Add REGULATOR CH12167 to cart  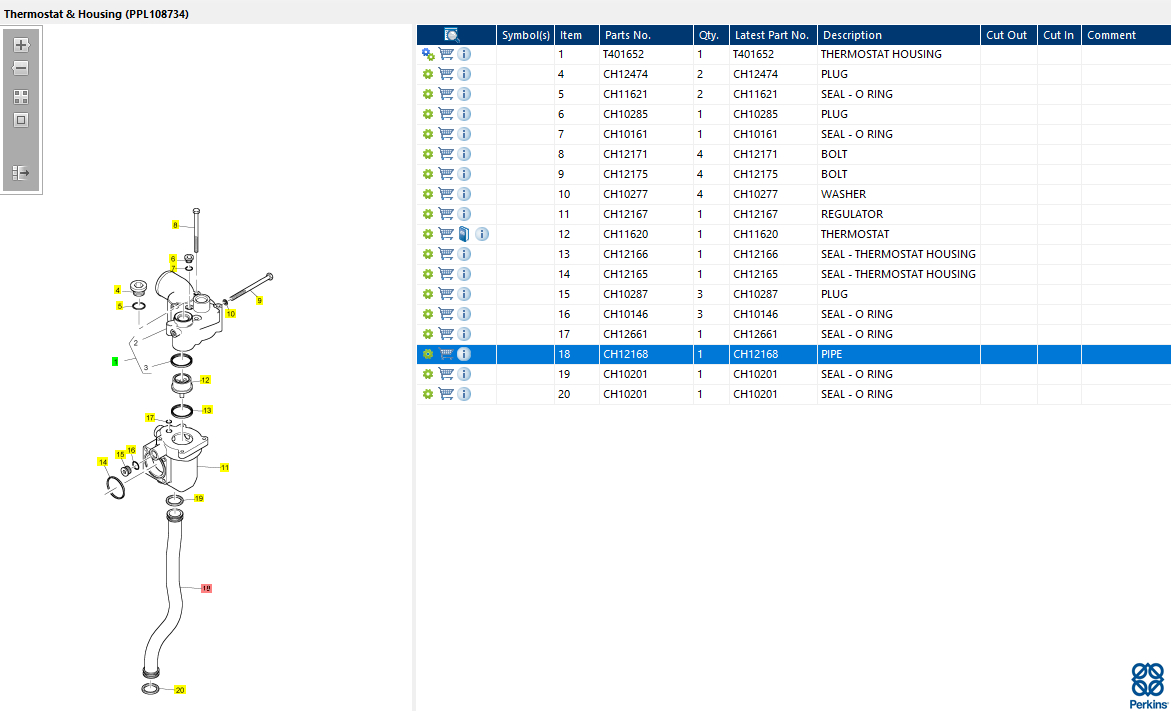point(446,214)
